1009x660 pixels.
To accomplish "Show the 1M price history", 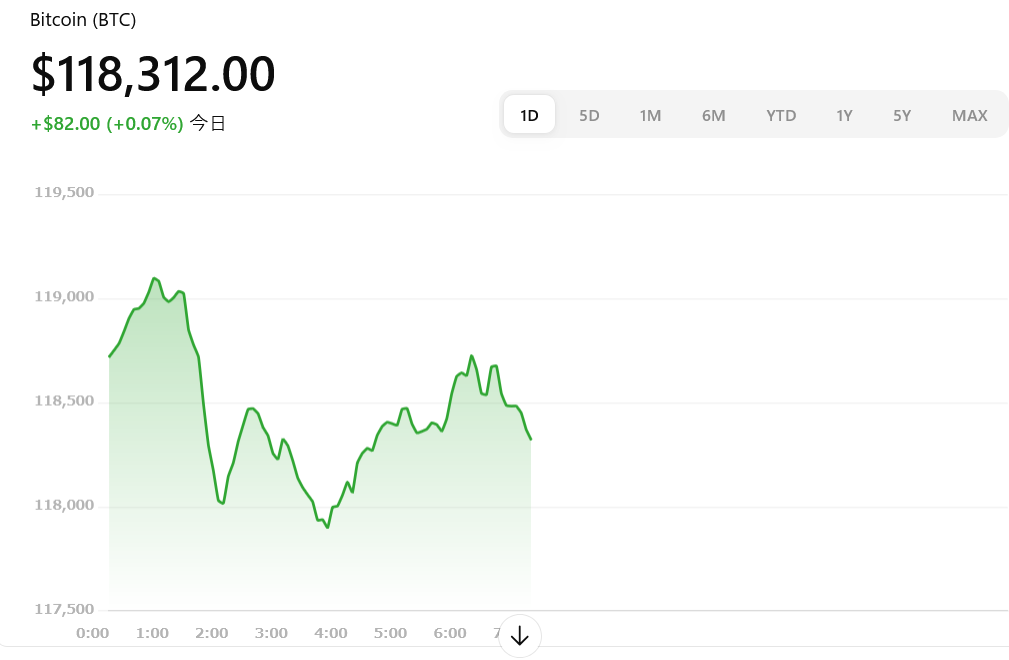I will point(650,115).
